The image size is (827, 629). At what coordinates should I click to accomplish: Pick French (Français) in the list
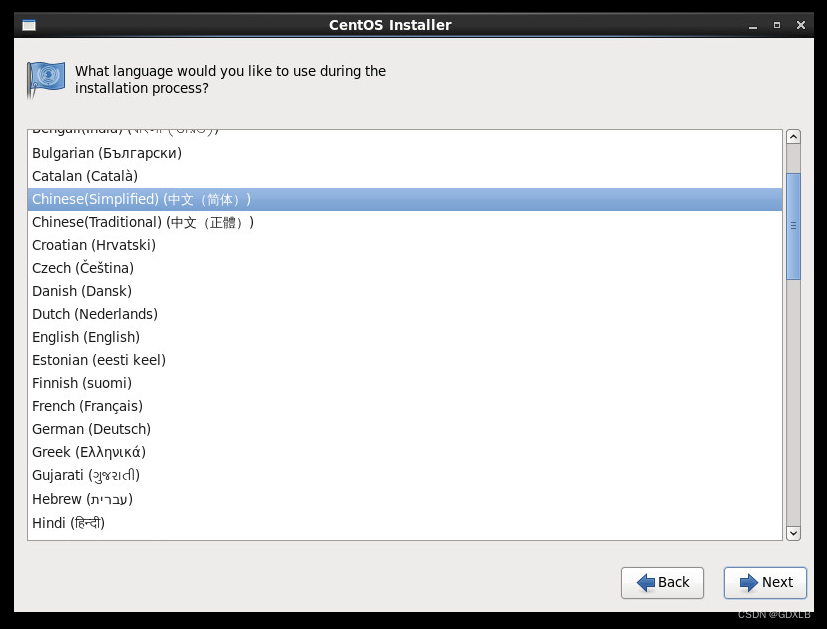click(87, 406)
